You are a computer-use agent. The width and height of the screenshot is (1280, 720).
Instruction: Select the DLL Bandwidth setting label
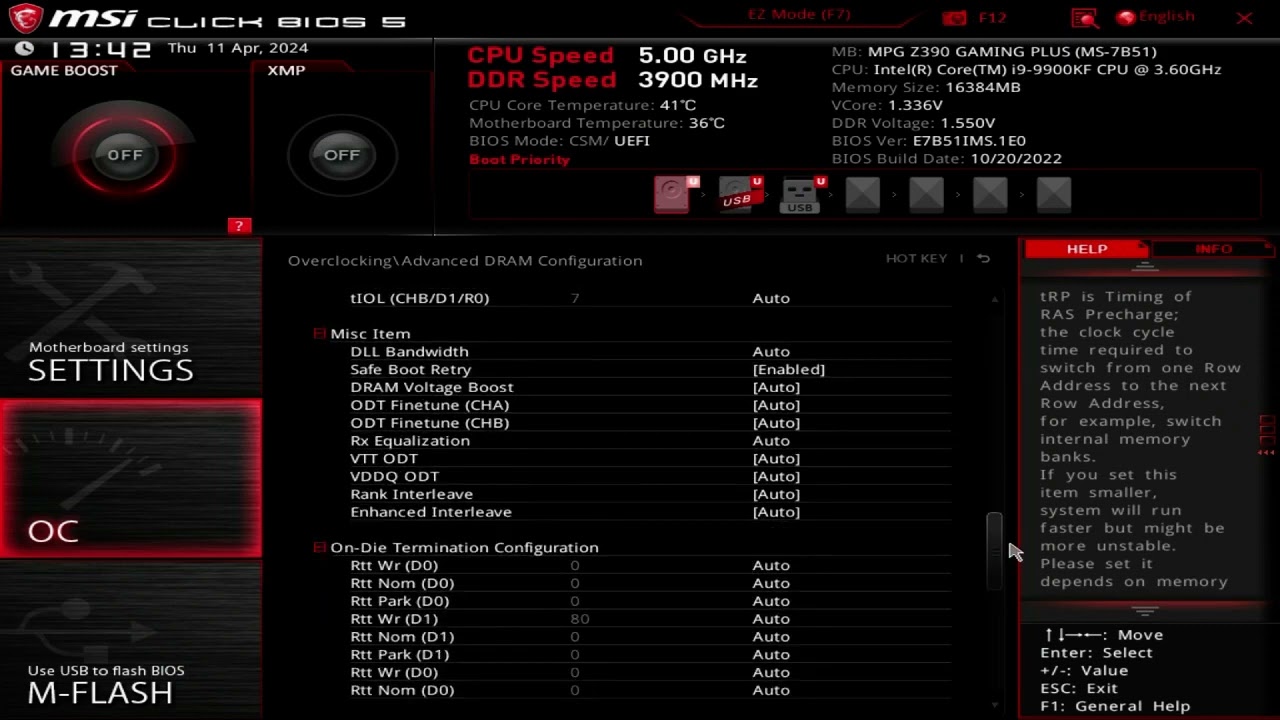(x=409, y=352)
